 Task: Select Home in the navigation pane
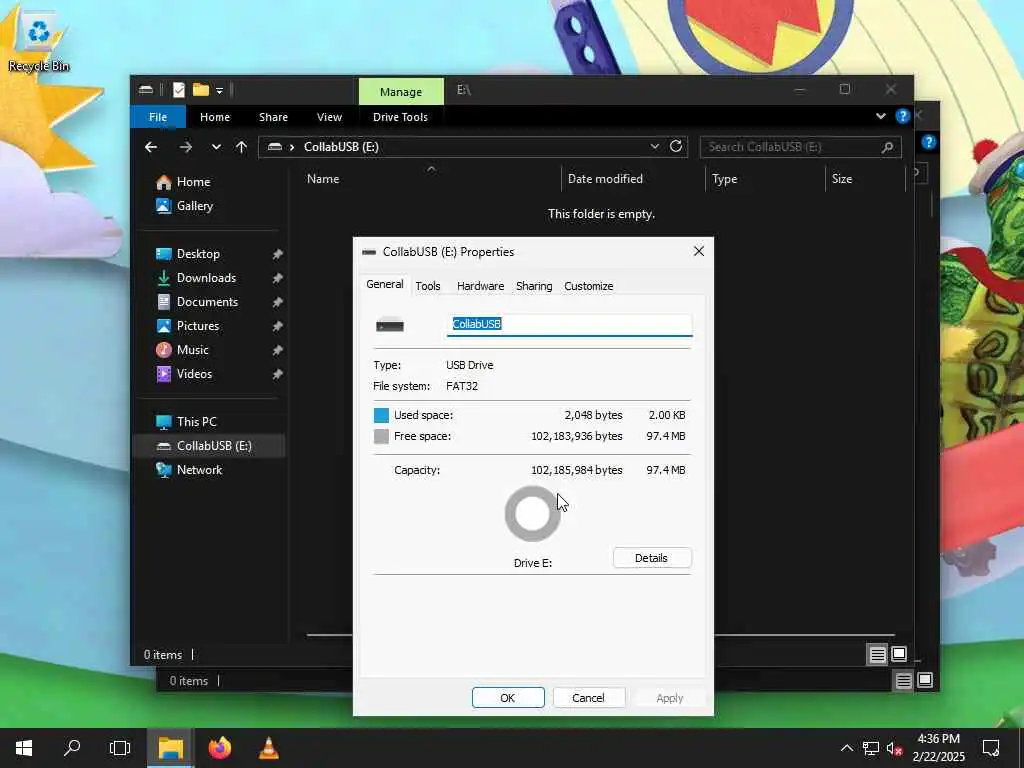click(193, 182)
